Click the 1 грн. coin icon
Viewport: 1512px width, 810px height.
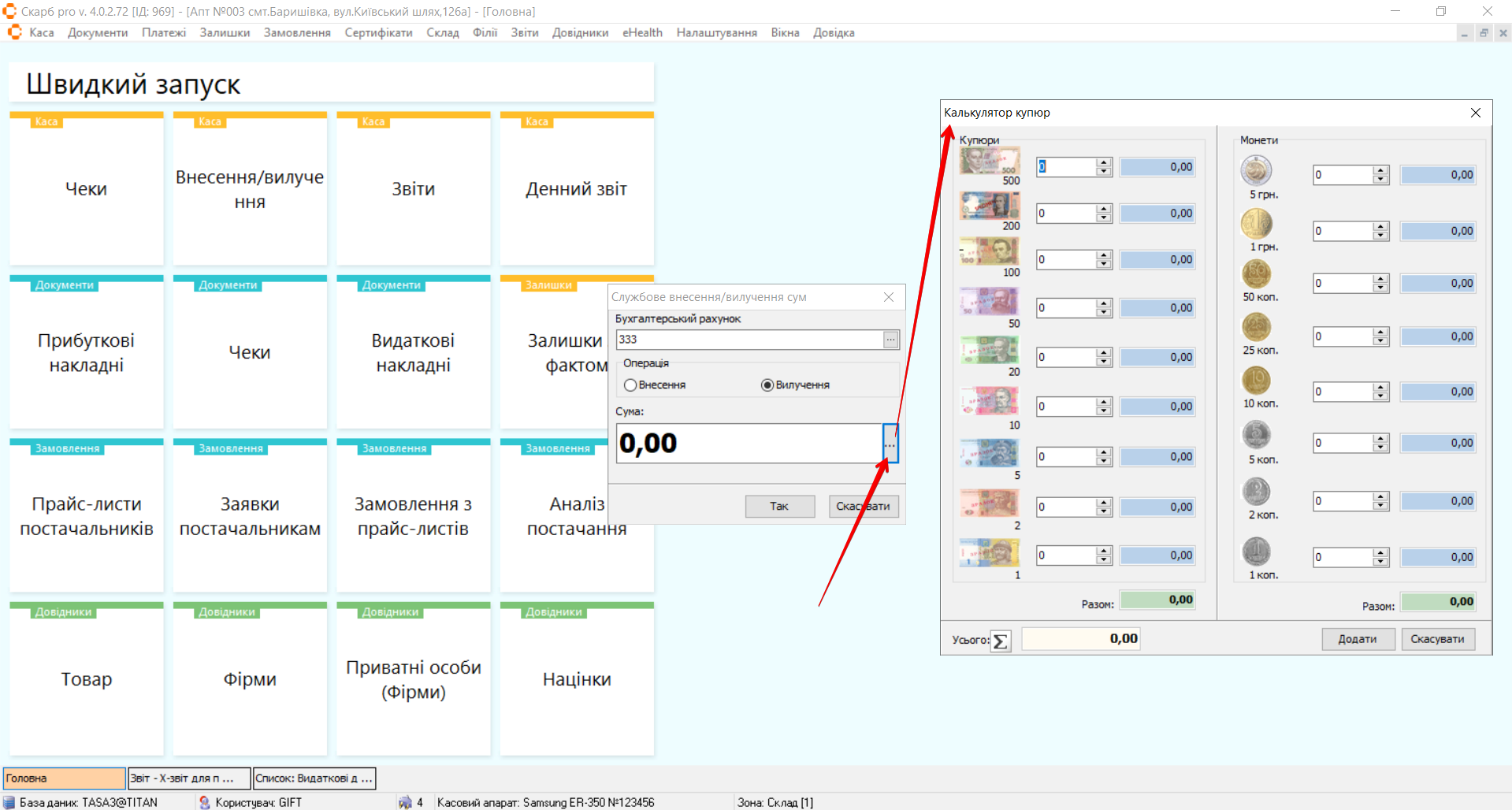(1256, 224)
